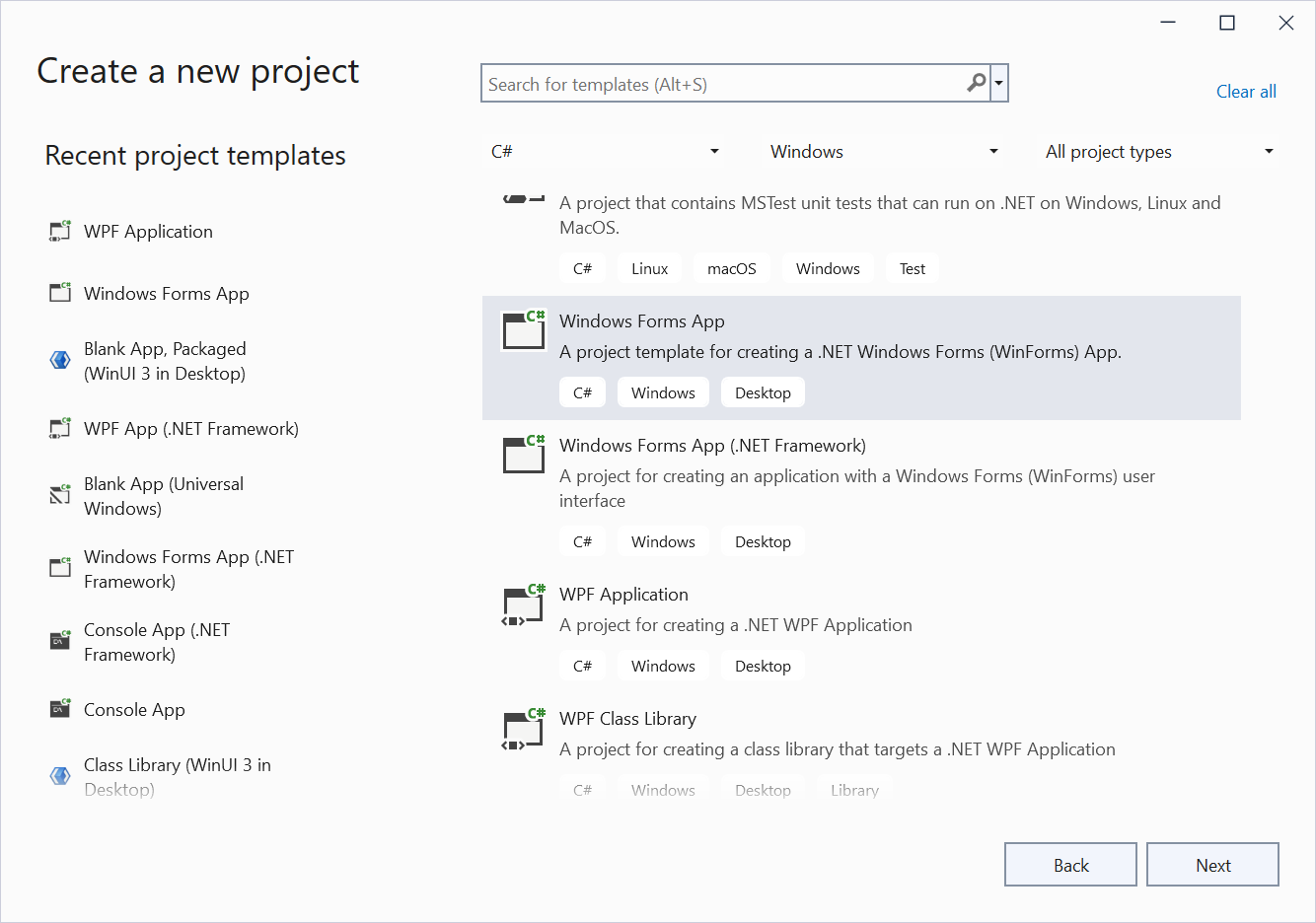Toggle the Test filter tag
The height and width of the screenshot is (923, 1316).
click(912, 267)
